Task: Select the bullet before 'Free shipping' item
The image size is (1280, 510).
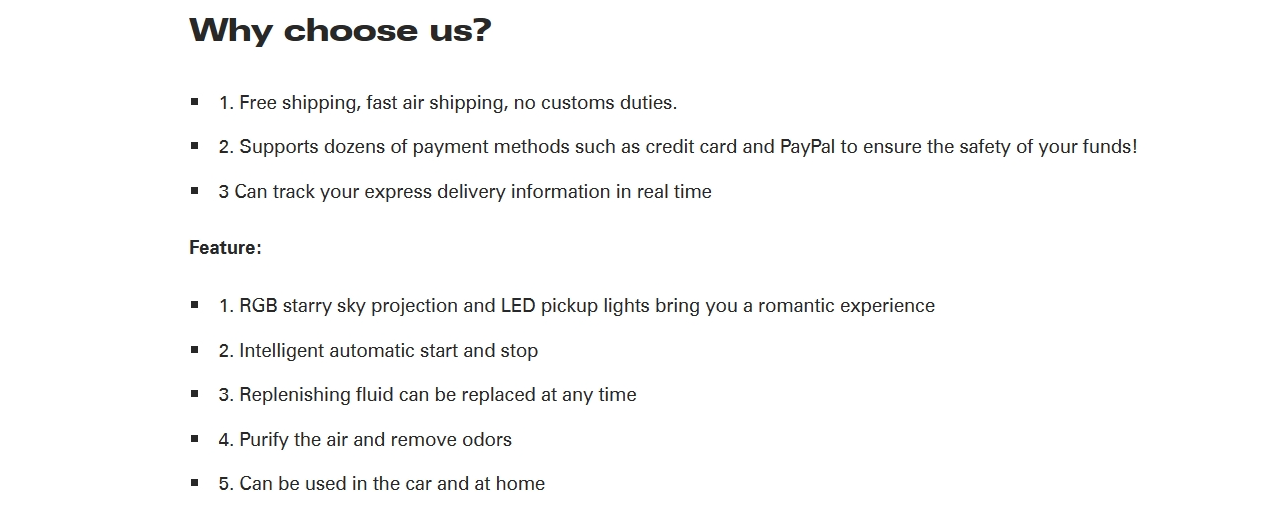Action: 195,102
